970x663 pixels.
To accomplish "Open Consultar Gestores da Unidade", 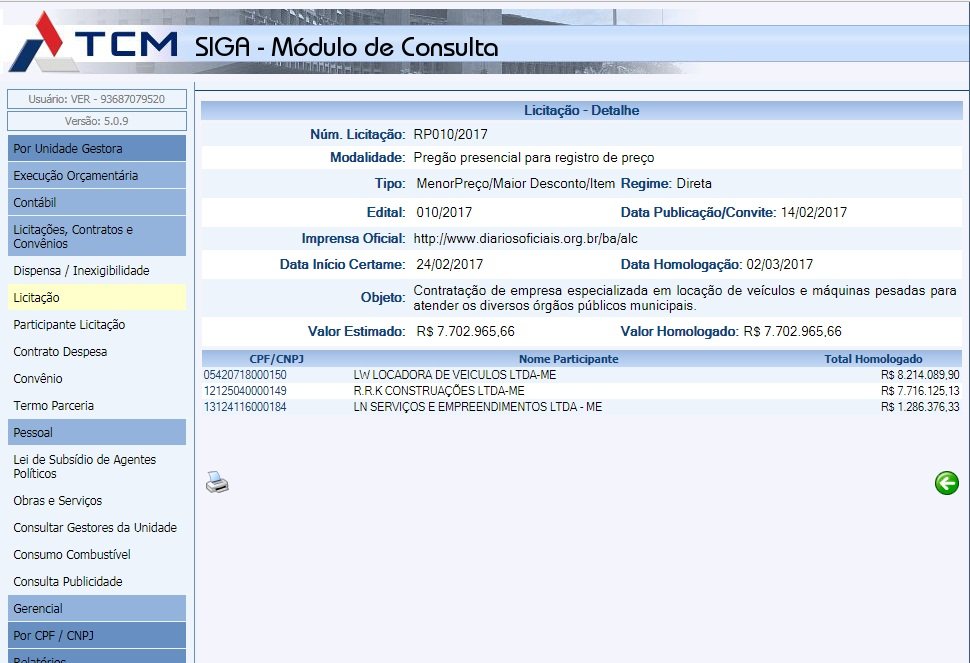I will pos(95,528).
